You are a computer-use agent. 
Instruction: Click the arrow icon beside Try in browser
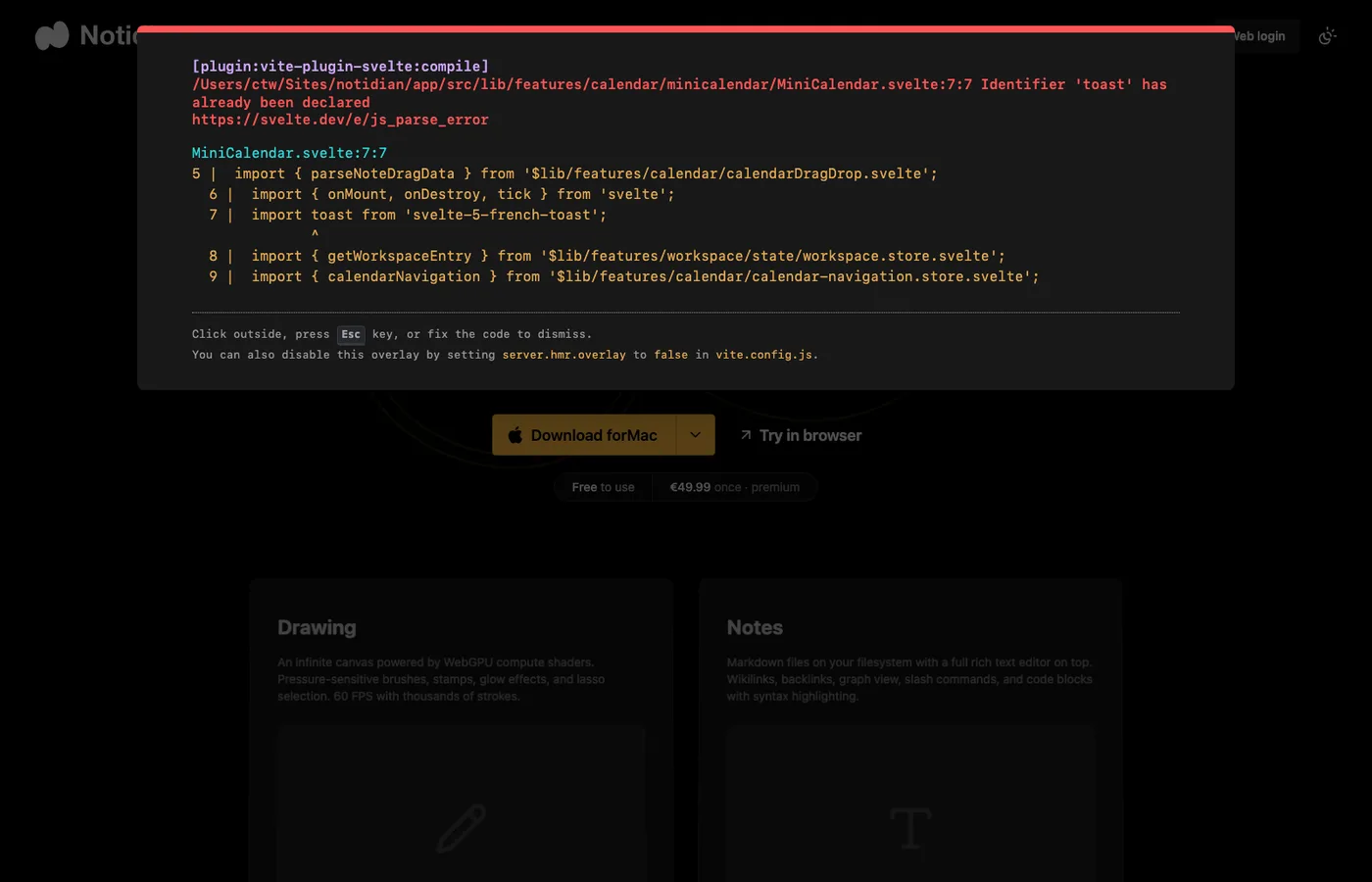tap(746, 435)
